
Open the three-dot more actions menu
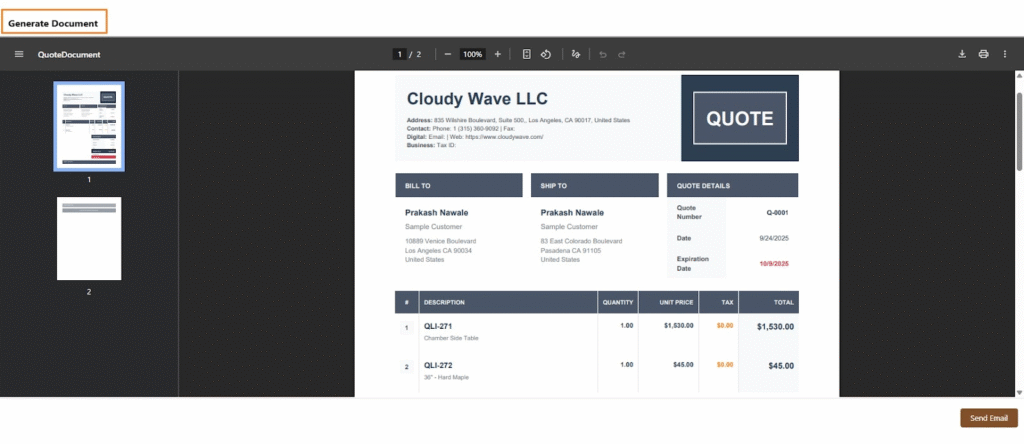tap(1005, 54)
